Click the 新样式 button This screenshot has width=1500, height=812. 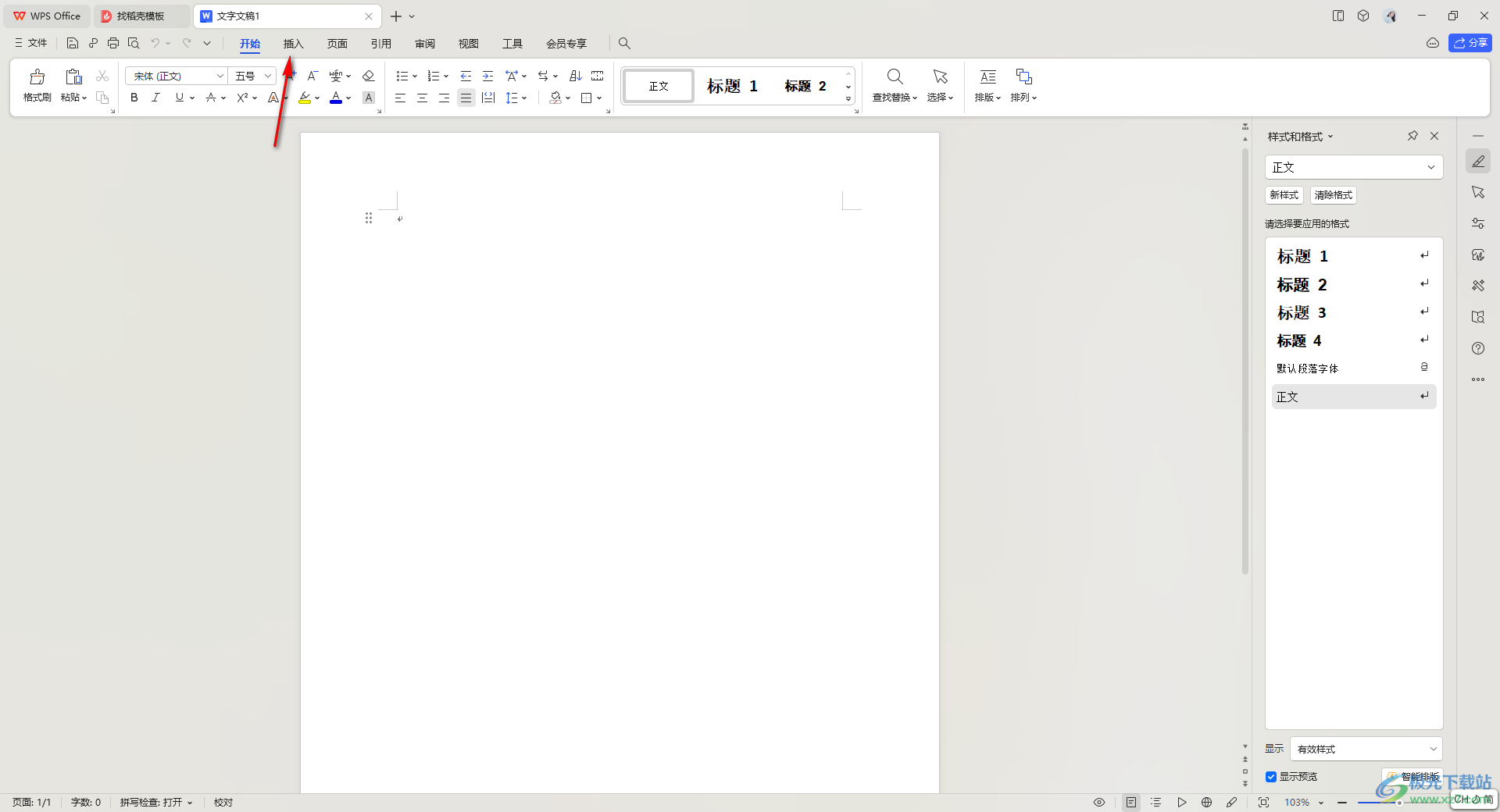1284,195
